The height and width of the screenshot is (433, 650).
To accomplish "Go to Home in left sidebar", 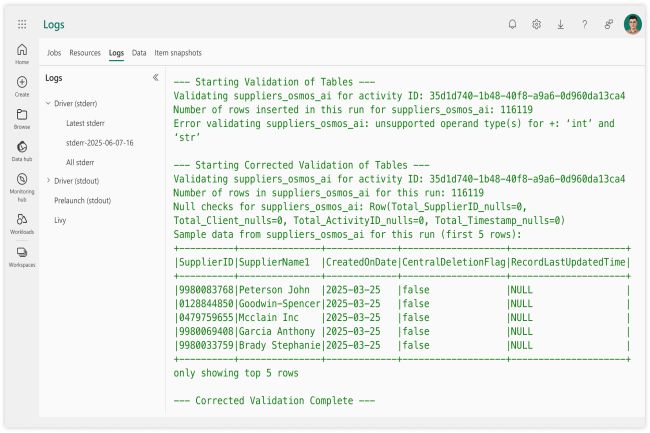I will [22, 54].
